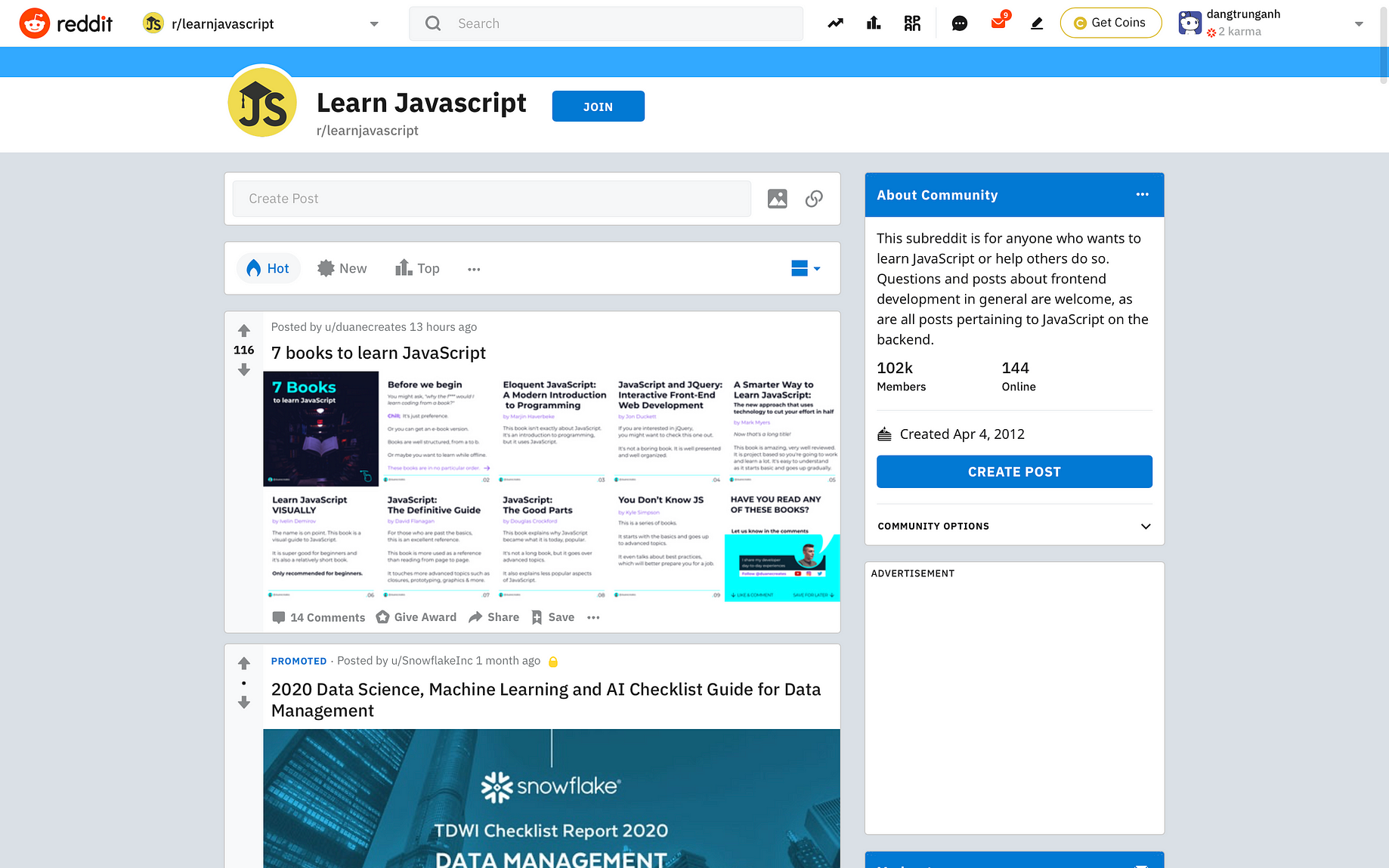Downvote the 7 books to learn JavaScript post
The image size is (1389, 868).
pos(243,369)
